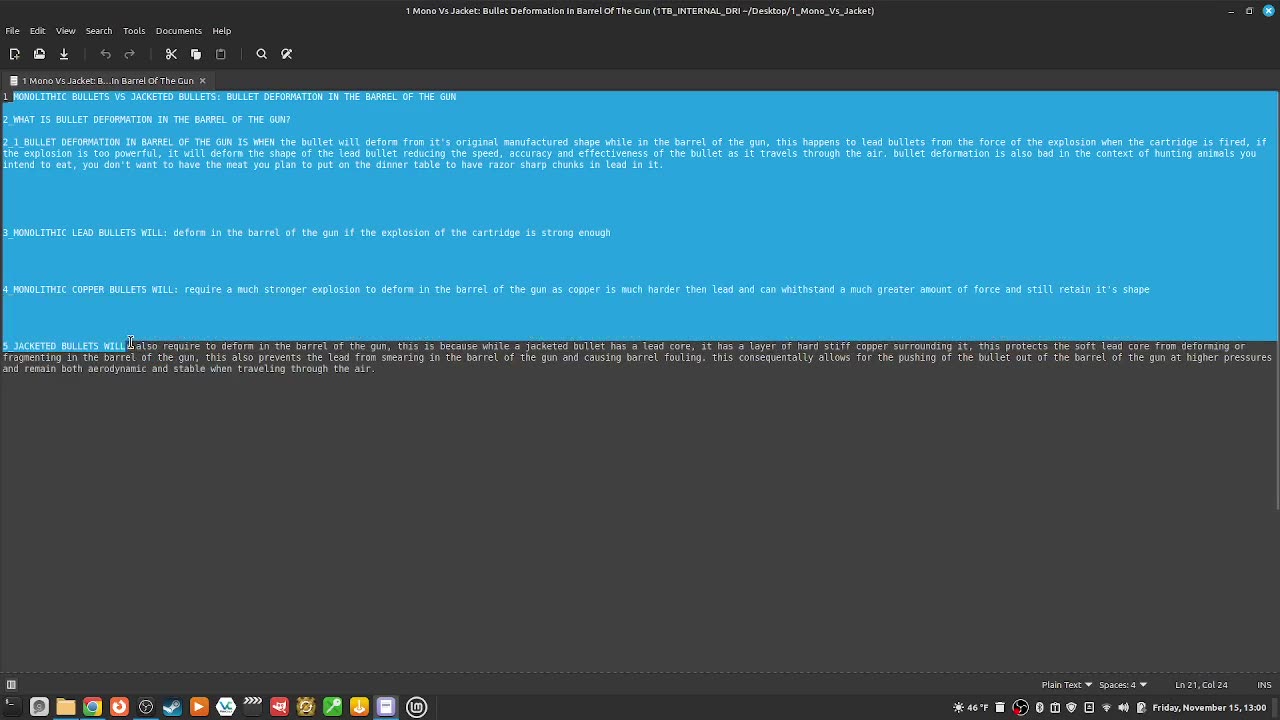This screenshot has width=1280, height=720.
Task: Open the Linux Mint menu button
Action: pyautogui.click(x=416, y=707)
